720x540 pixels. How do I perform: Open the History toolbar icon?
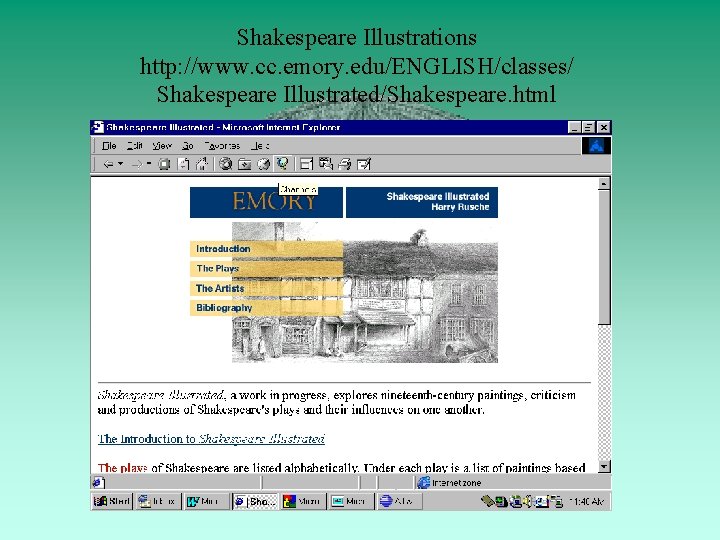264,164
